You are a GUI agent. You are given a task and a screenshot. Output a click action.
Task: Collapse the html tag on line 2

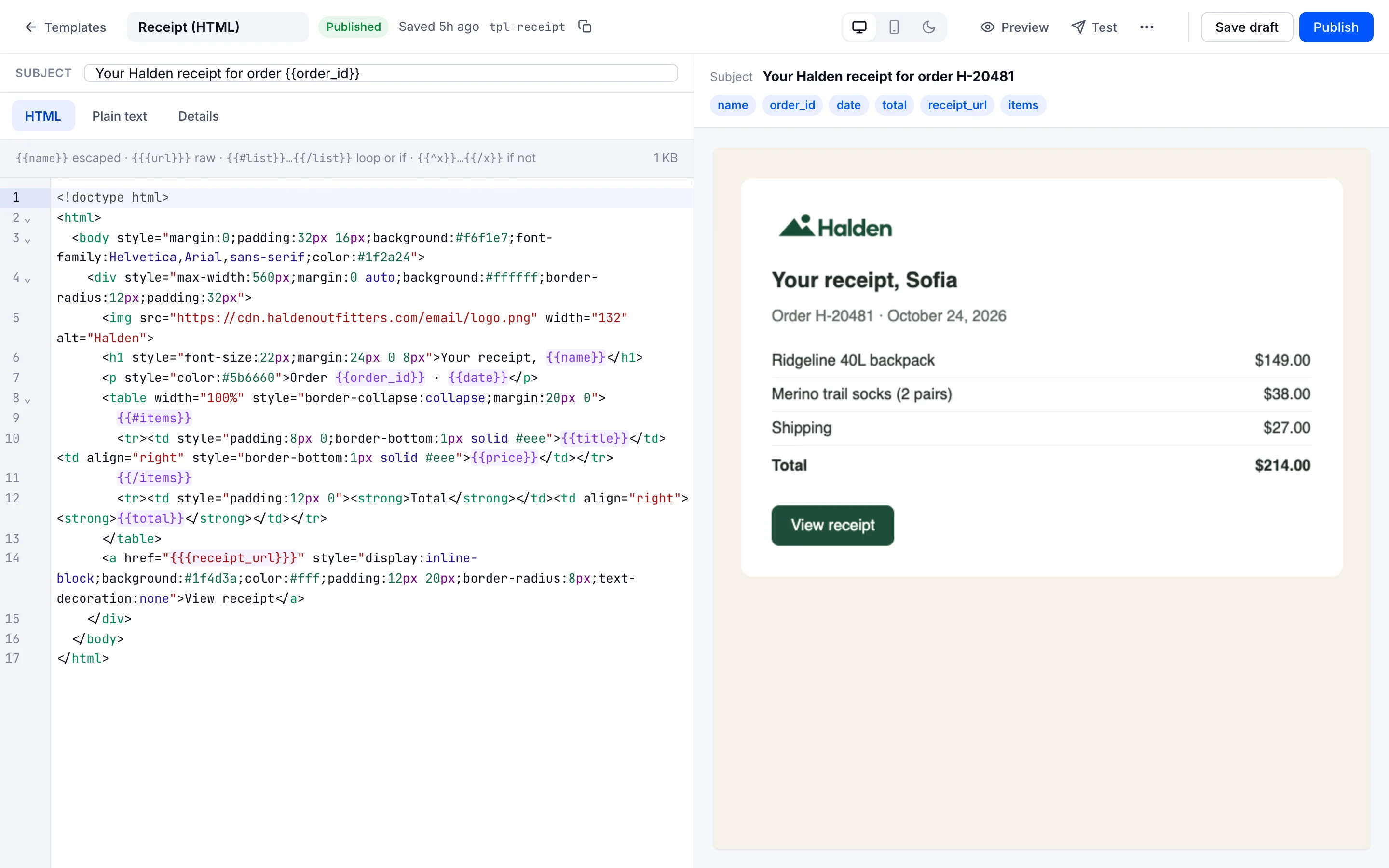coord(27,219)
